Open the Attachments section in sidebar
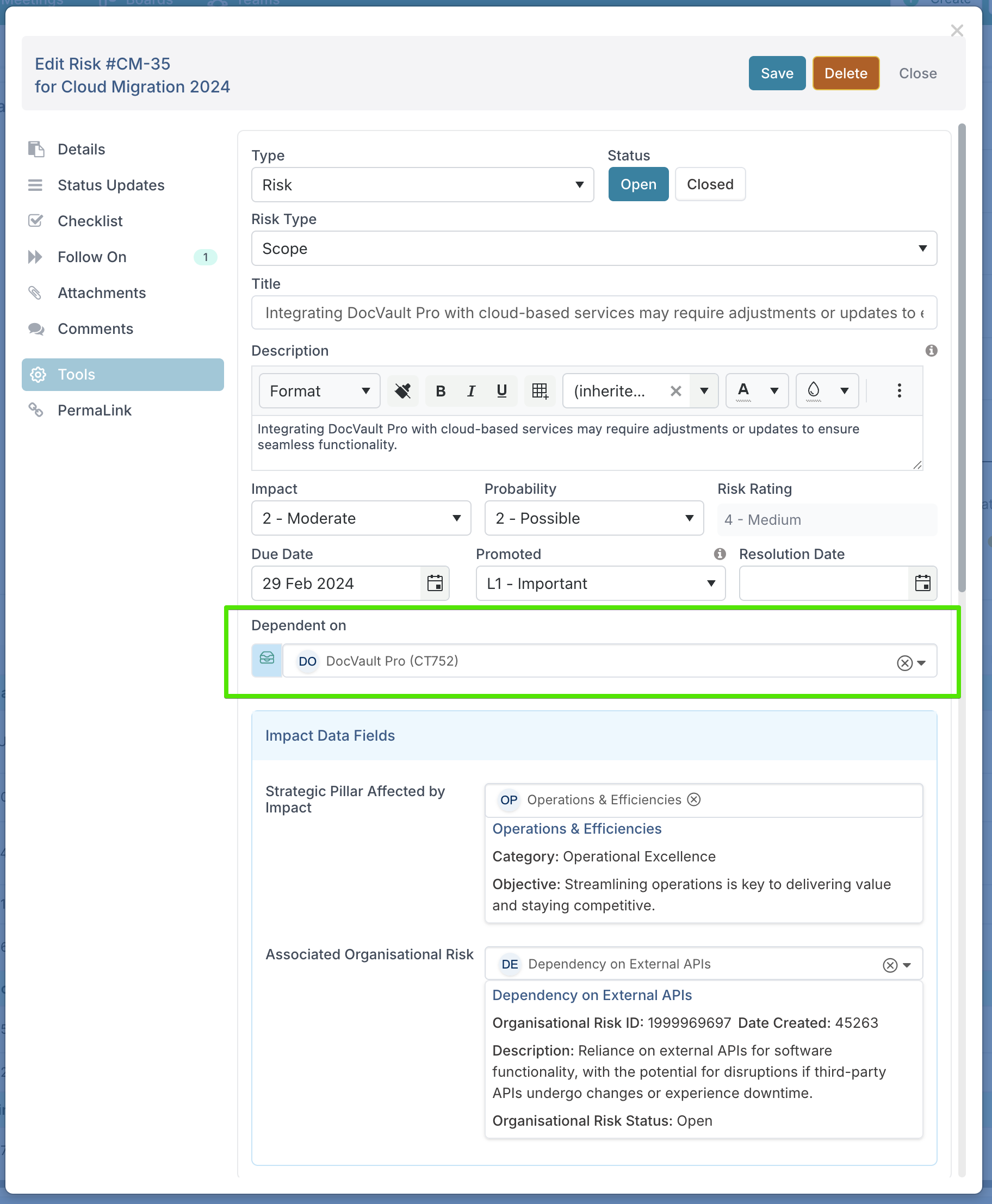This screenshot has width=992, height=1204. (x=102, y=293)
